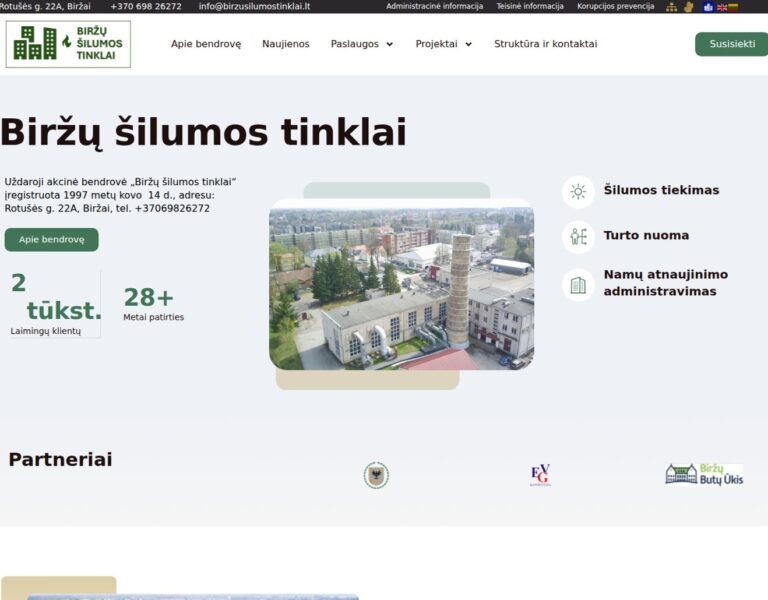Open the FVG partner logo
This screenshot has width=768, height=600.
(x=540, y=475)
